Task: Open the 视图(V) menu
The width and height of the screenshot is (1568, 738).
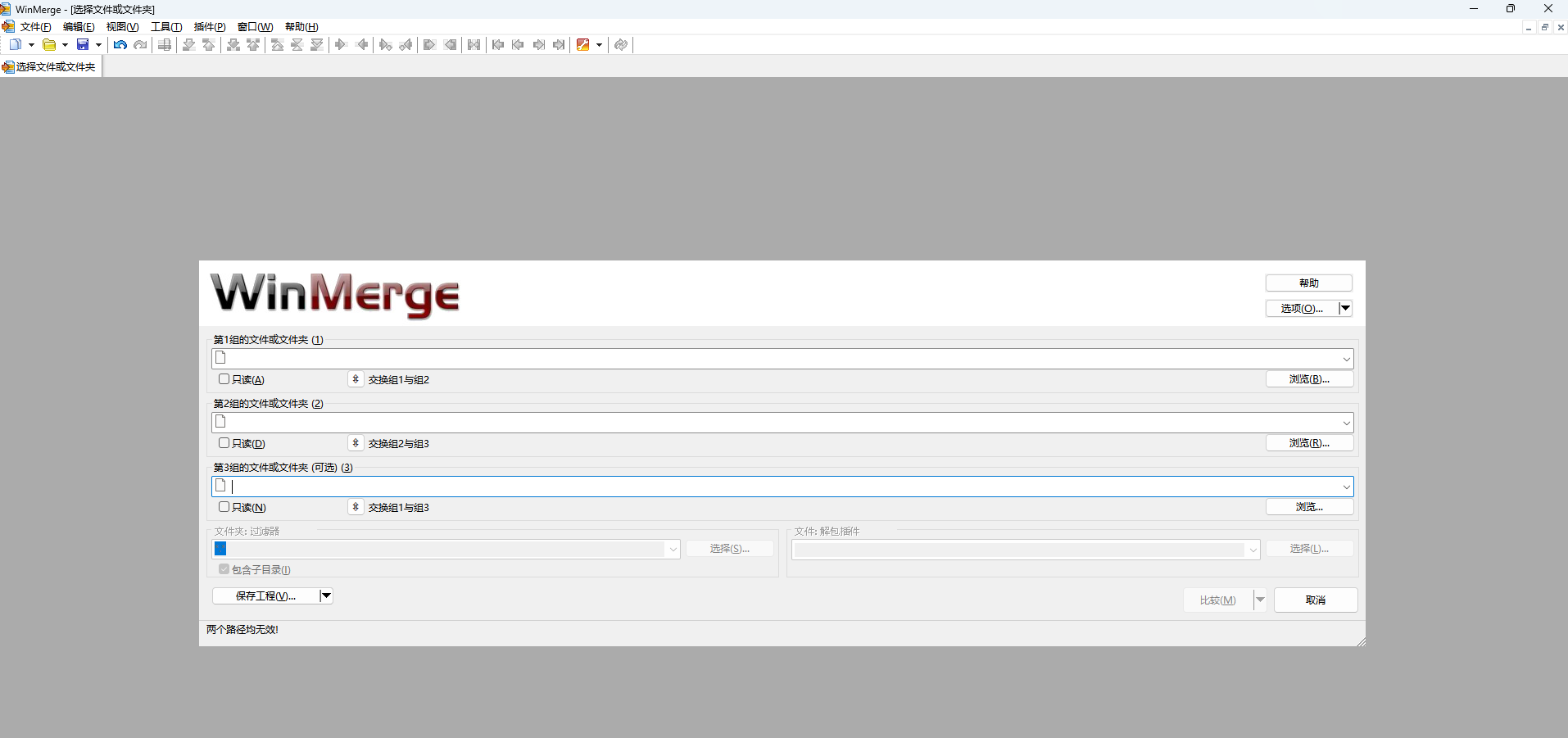Action: point(122,27)
